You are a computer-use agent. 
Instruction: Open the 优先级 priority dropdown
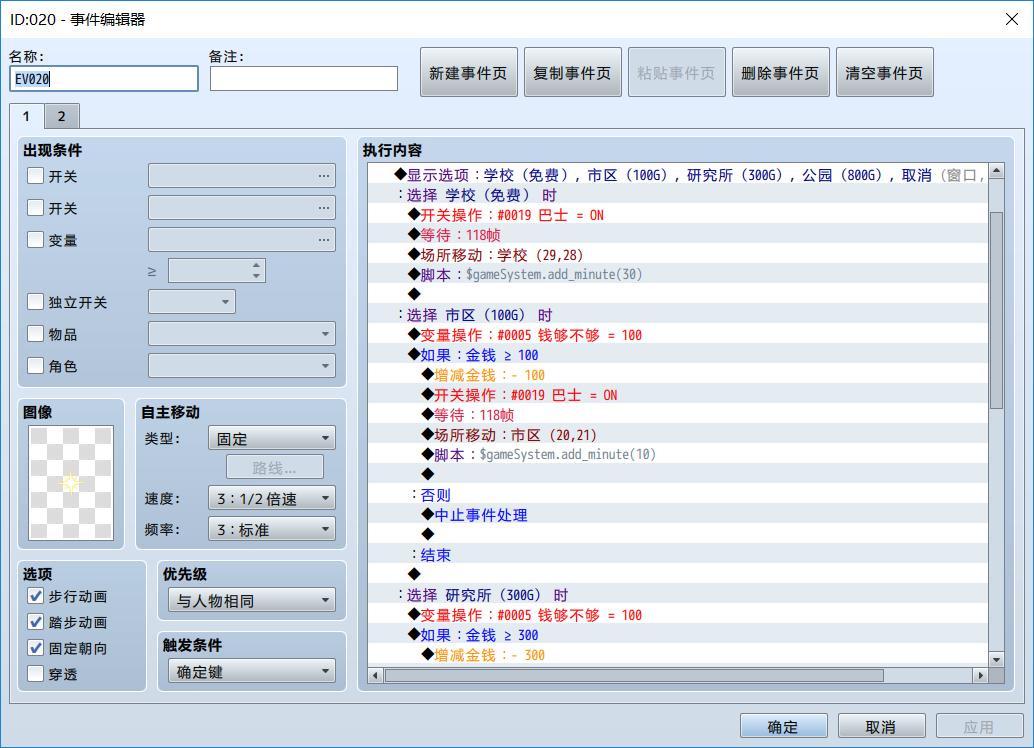click(x=252, y=600)
